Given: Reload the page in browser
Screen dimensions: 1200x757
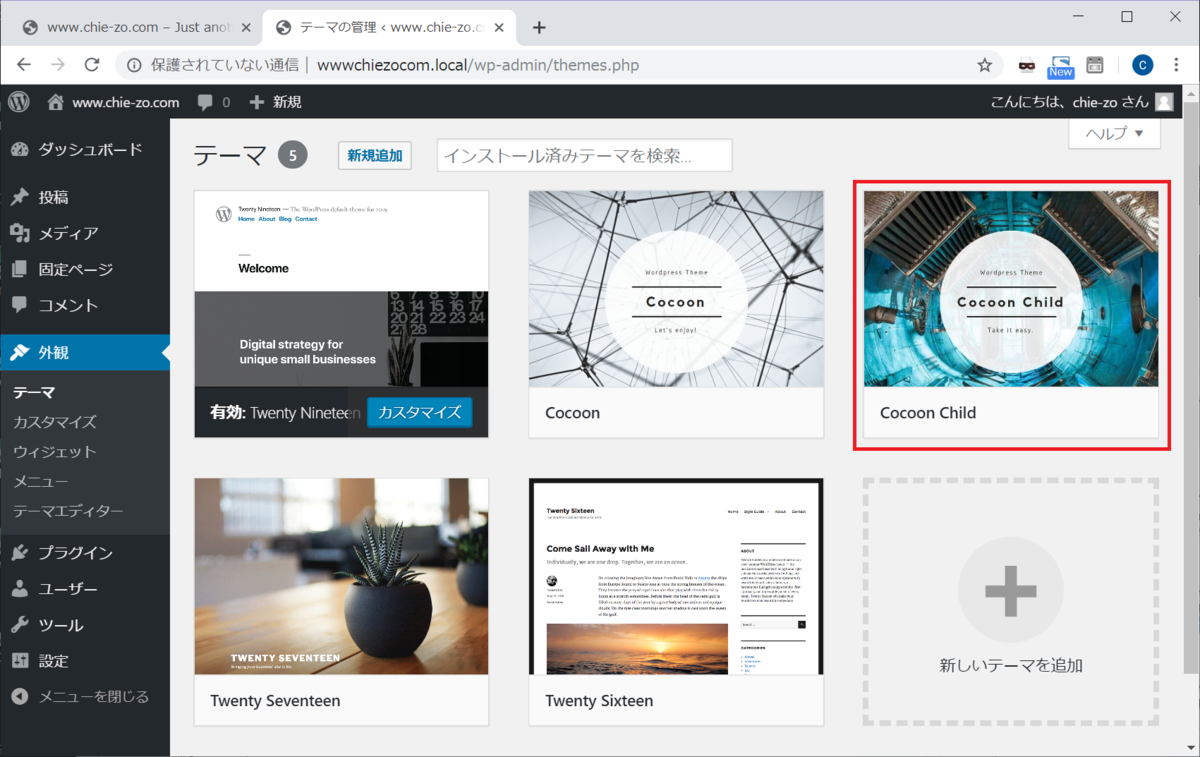Looking at the screenshot, I should coord(92,65).
